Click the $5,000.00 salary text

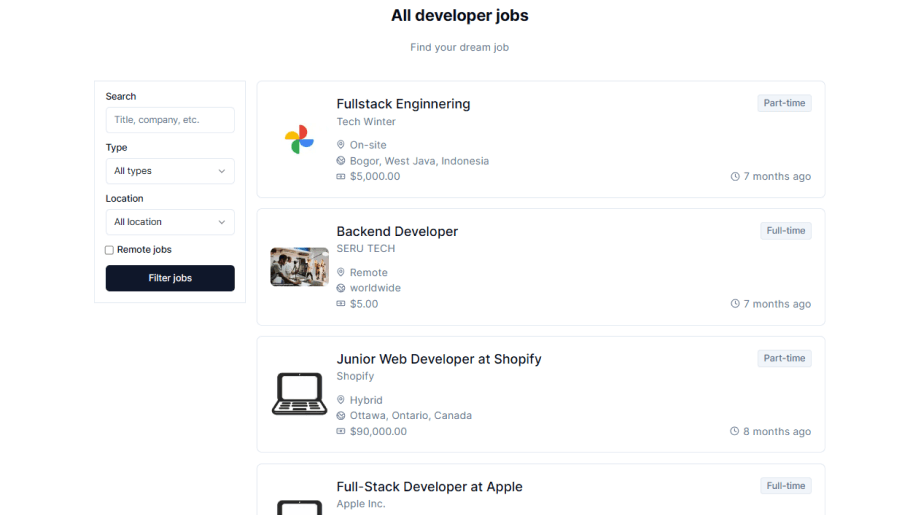(x=375, y=177)
